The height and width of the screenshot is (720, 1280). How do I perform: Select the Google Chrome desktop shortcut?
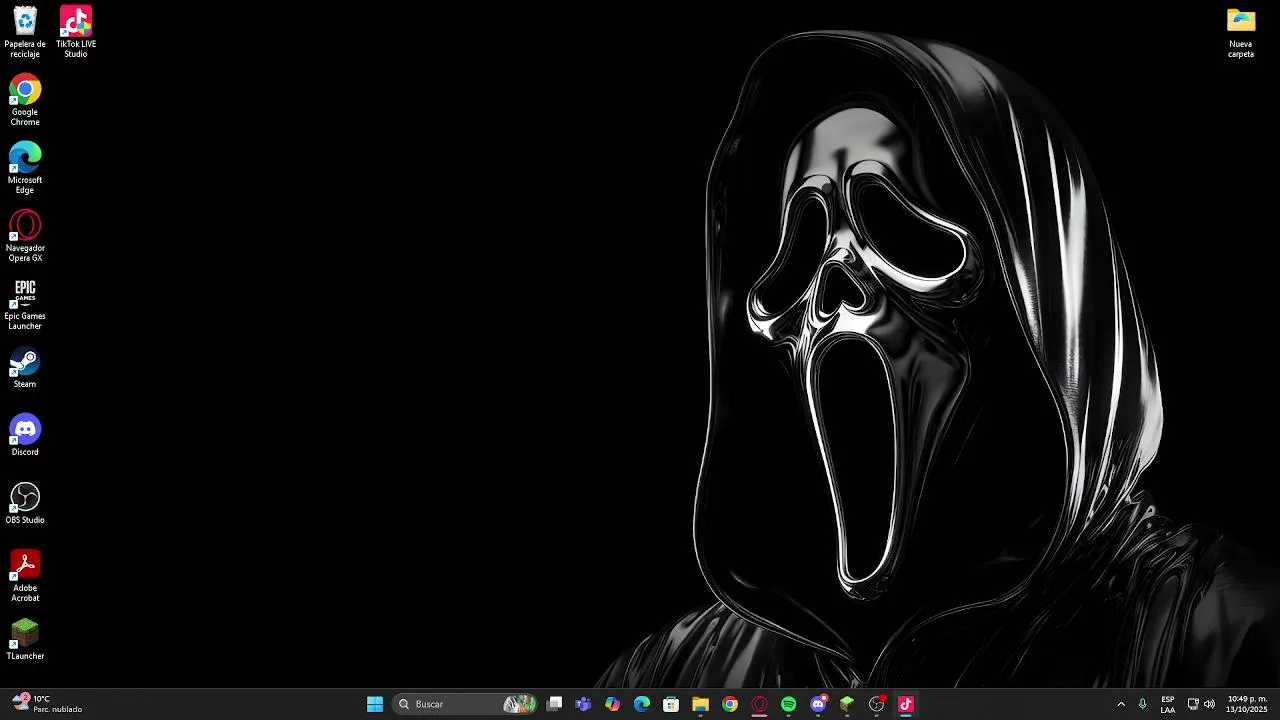[x=25, y=101]
